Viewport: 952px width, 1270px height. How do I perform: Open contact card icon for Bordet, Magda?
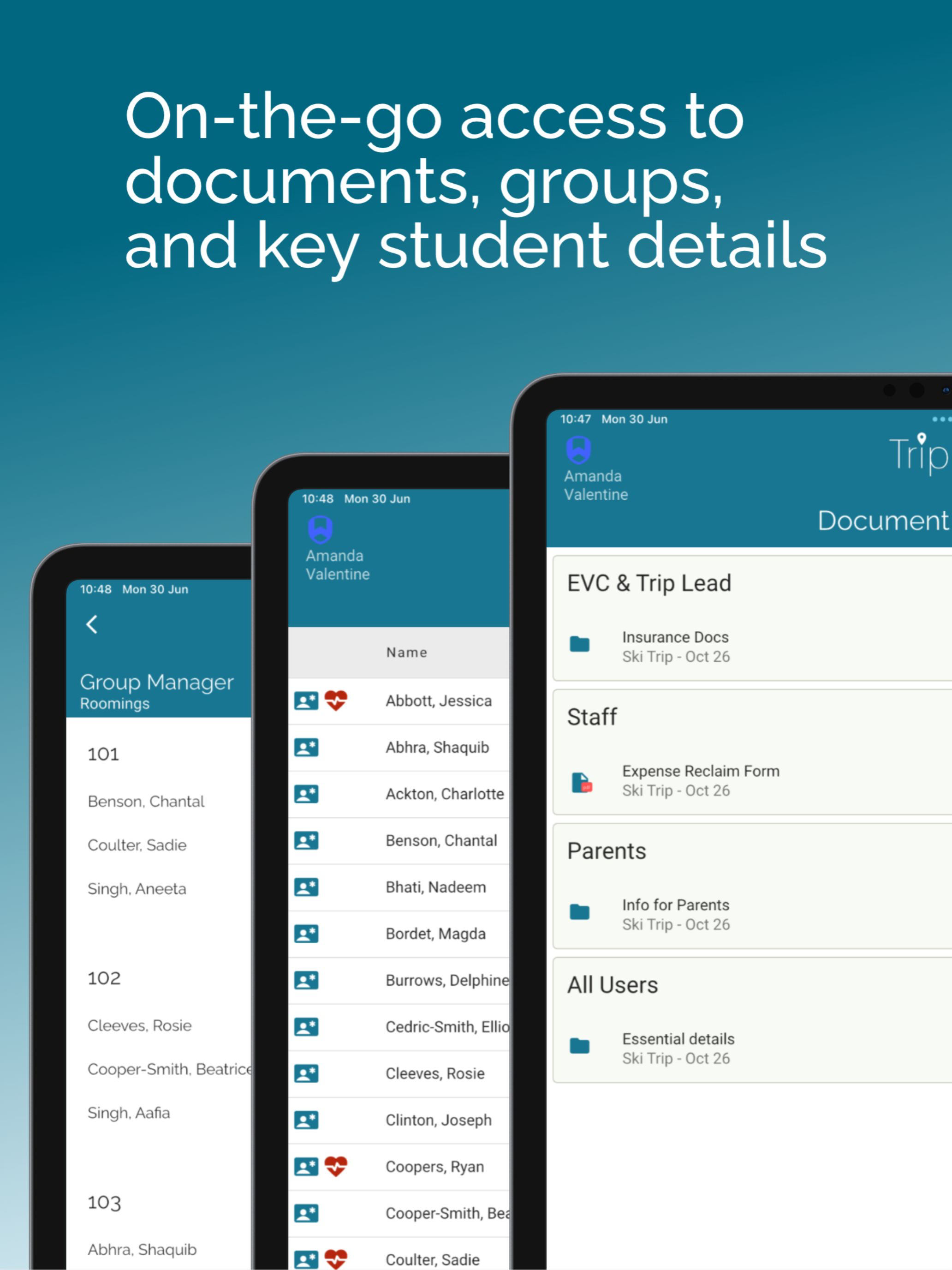click(306, 934)
